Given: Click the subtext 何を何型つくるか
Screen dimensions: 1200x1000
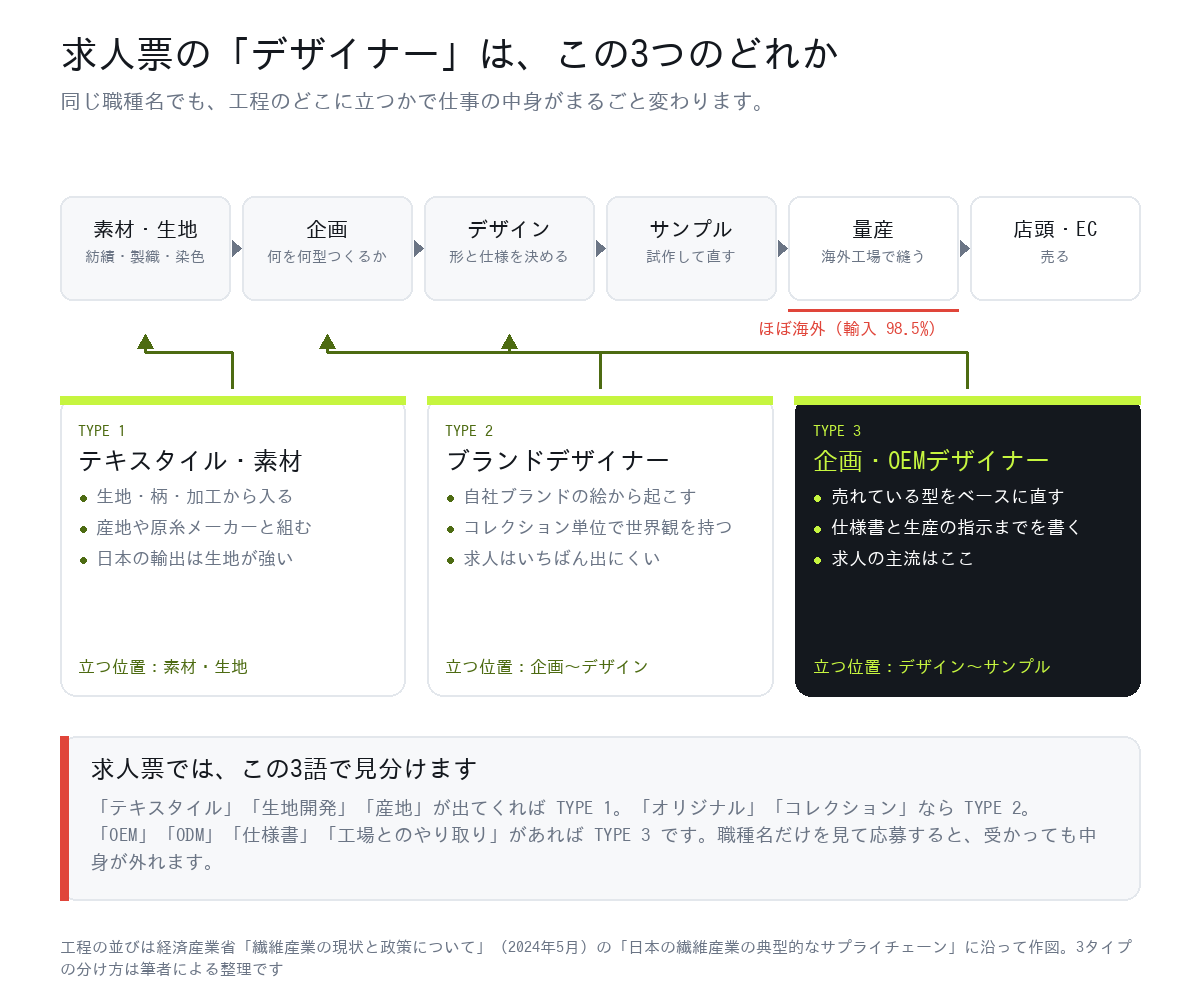Looking at the screenshot, I should pos(327,257).
